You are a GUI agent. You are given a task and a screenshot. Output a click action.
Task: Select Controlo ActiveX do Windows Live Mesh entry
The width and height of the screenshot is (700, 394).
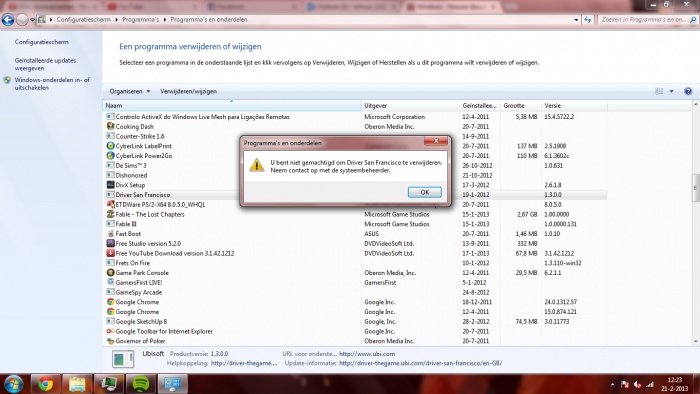(x=202, y=117)
